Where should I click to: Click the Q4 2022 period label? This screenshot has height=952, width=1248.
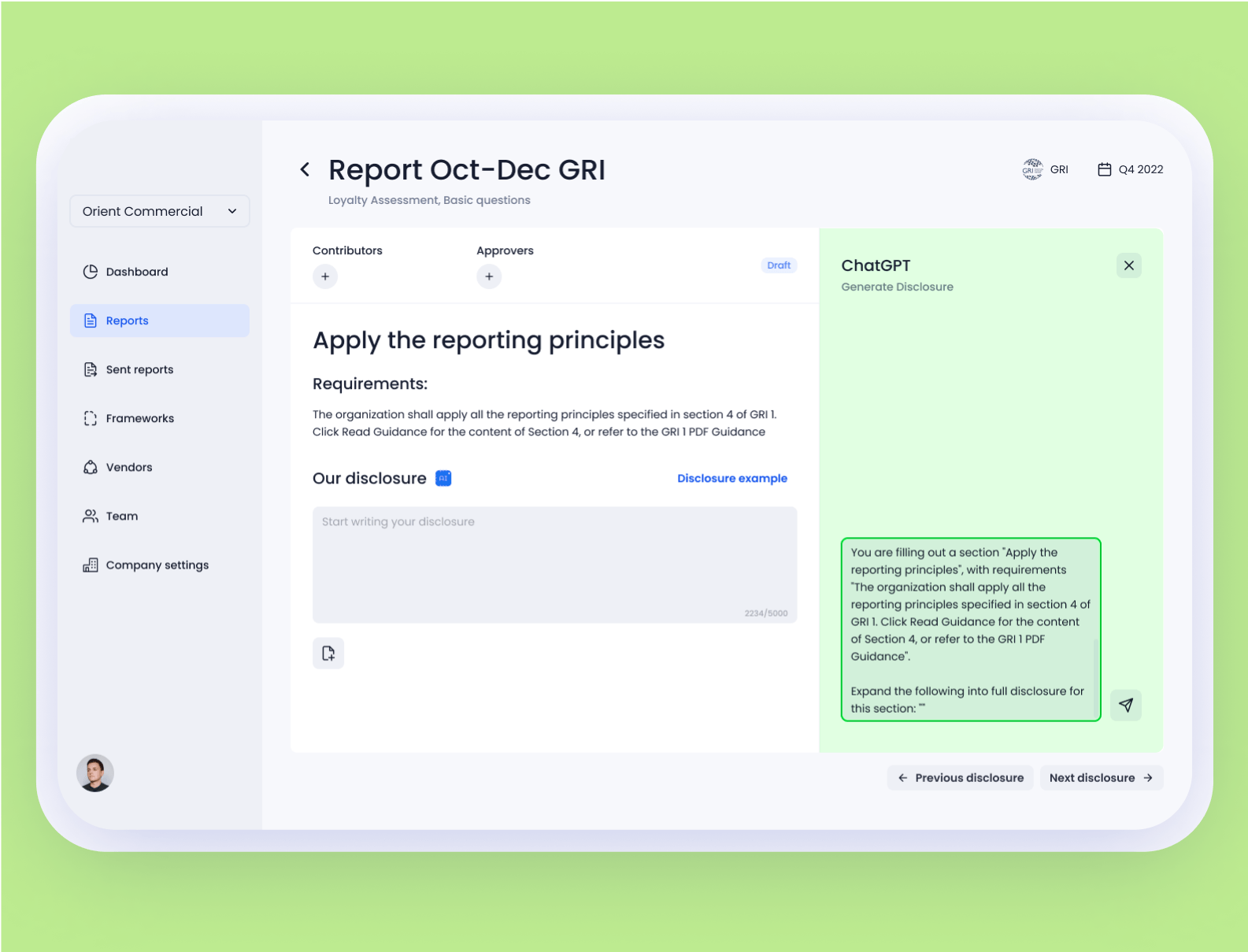(x=1141, y=169)
